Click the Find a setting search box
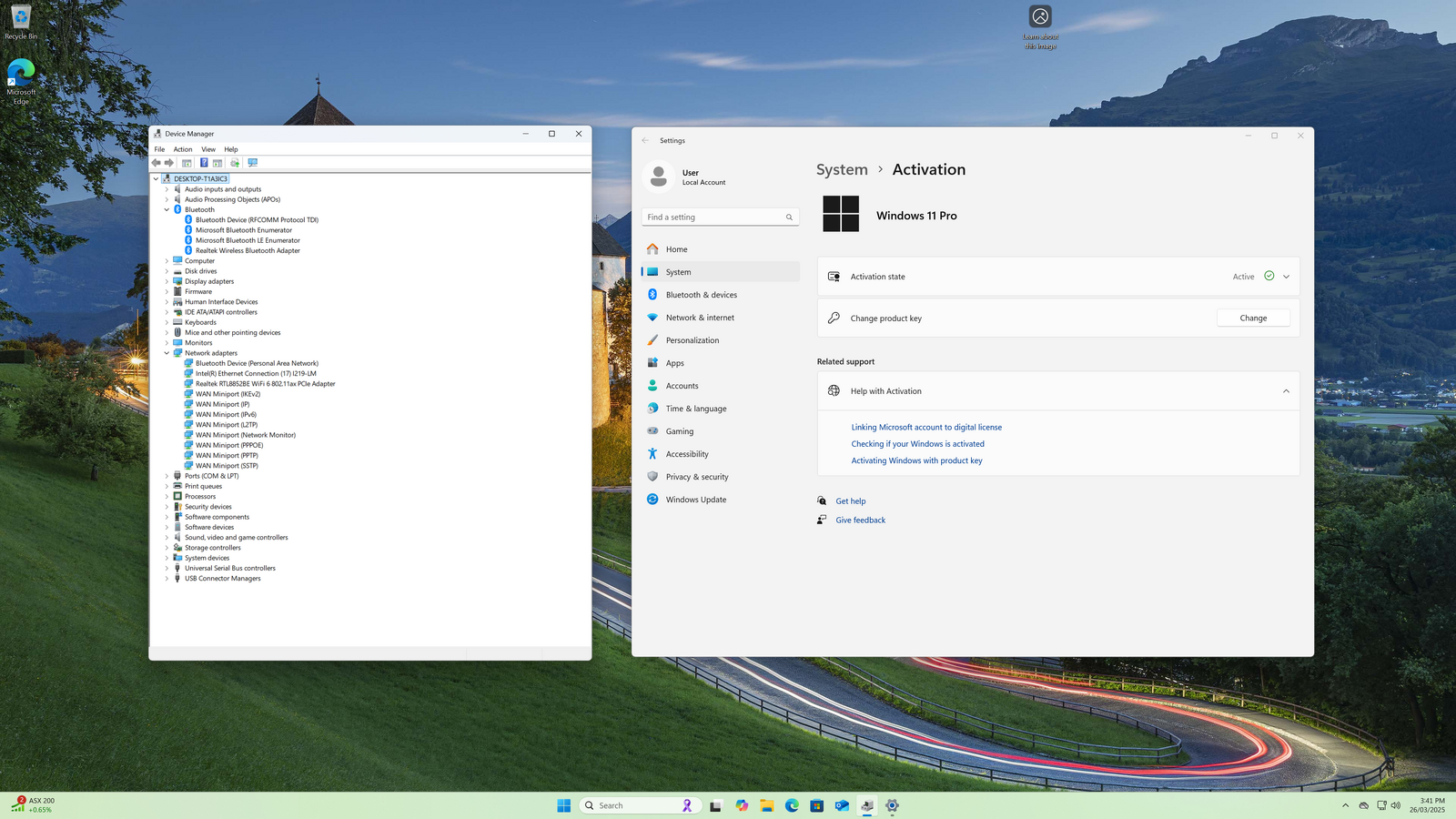The height and width of the screenshot is (819, 1456). tap(720, 217)
